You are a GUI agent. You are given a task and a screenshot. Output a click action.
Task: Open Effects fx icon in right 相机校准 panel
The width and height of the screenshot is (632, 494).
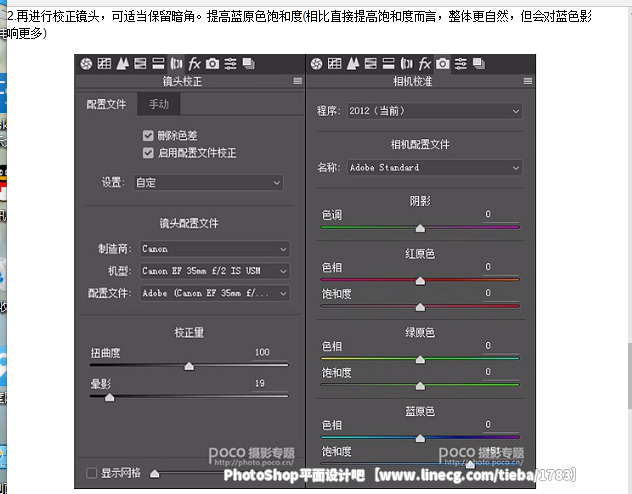click(x=424, y=64)
